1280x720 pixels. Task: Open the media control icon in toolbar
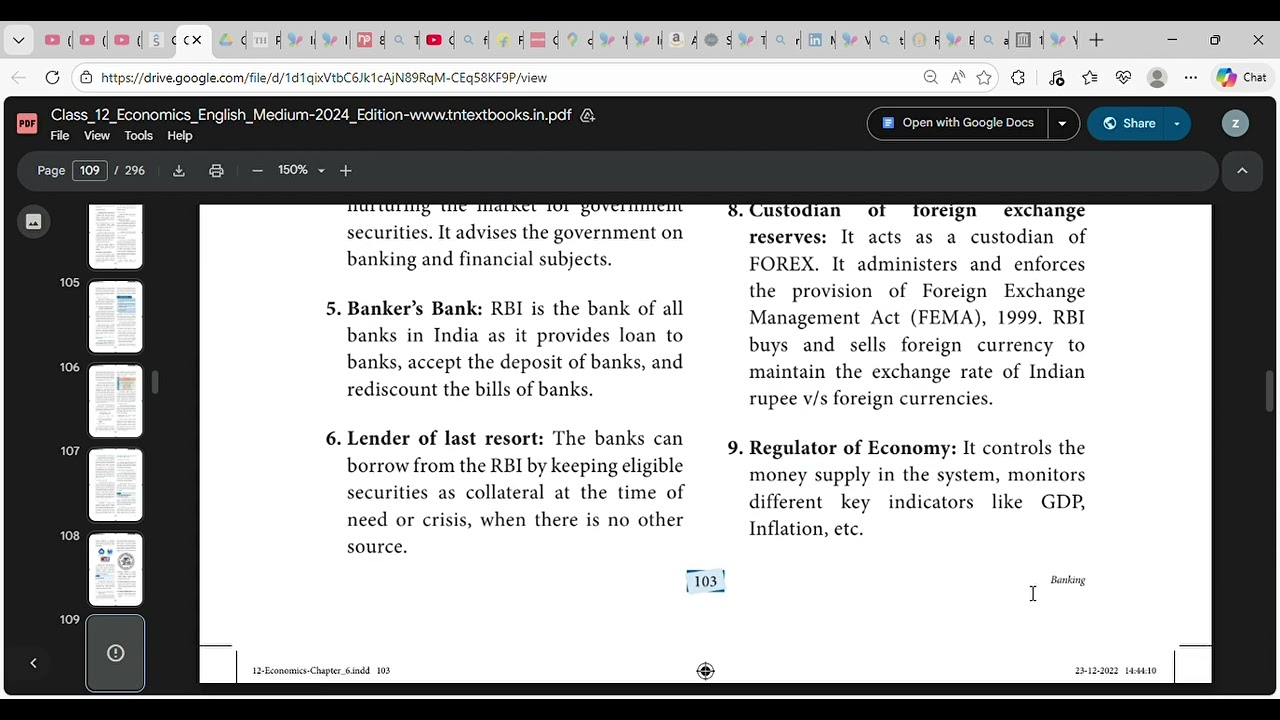pos(1057,77)
